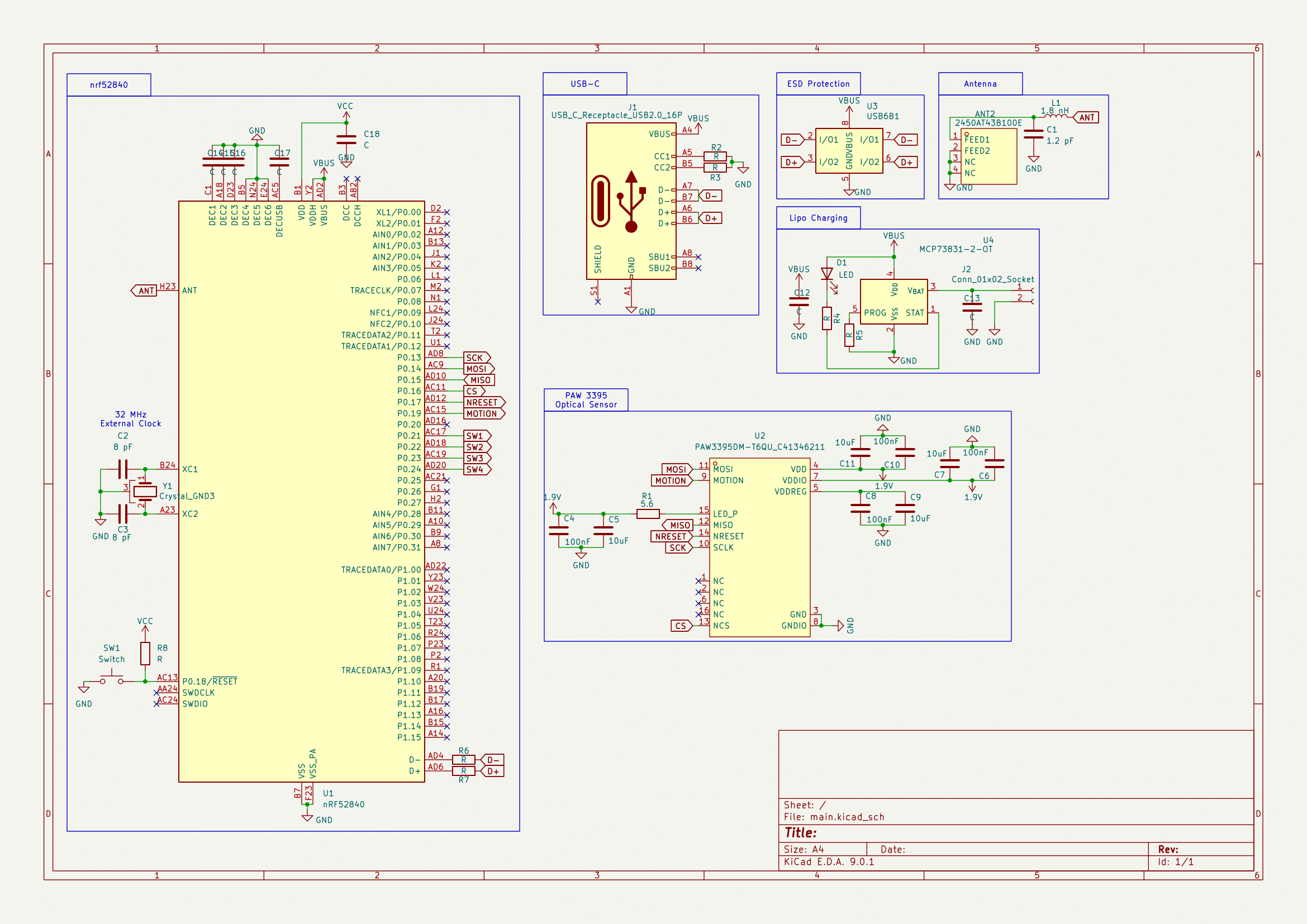Screen dimensions: 1307x924
Task: Click the '32 MHz External Clock' note
Action: point(130,419)
